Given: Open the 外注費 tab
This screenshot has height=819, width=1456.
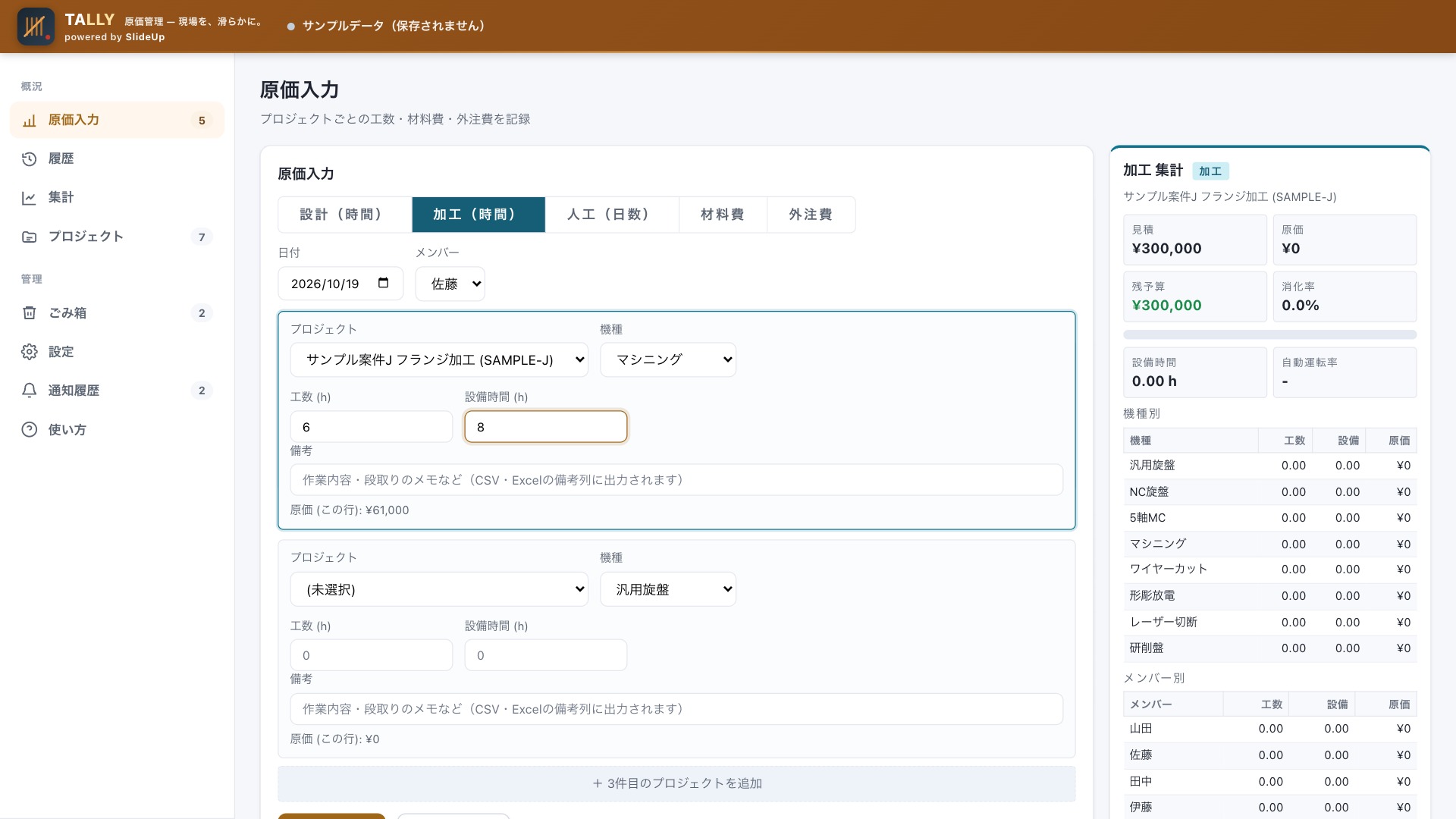Looking at the screenshot, I should coord(811,215).
